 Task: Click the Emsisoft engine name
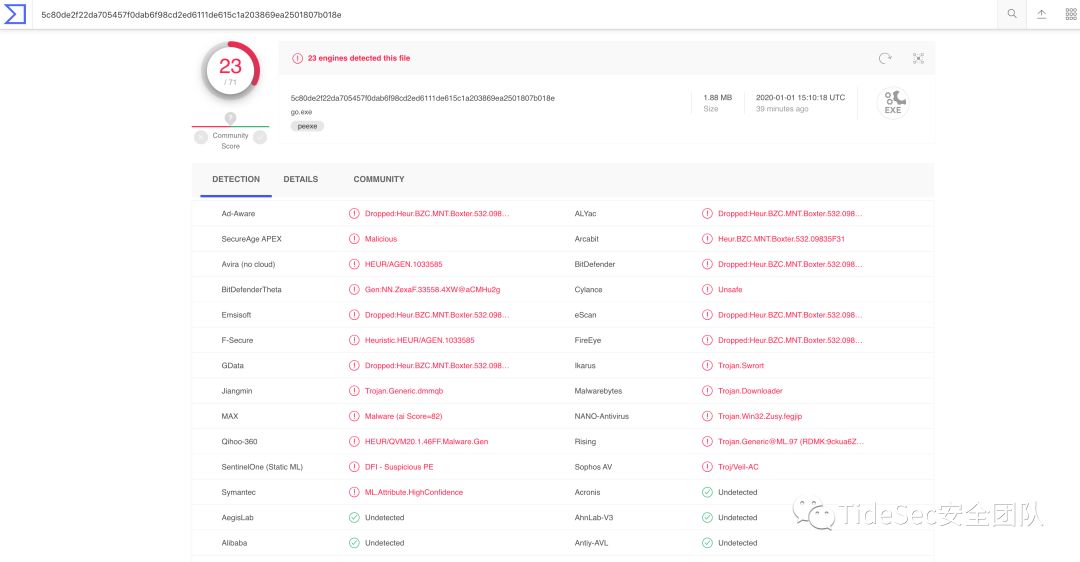tap(236, 315)
